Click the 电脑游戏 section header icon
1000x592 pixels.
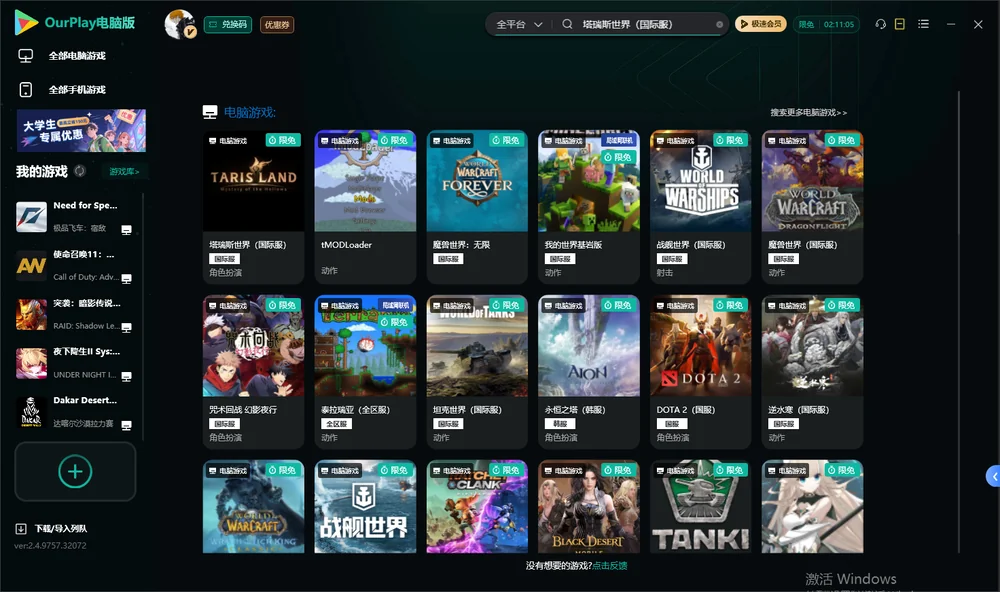(x=210, y=112)
